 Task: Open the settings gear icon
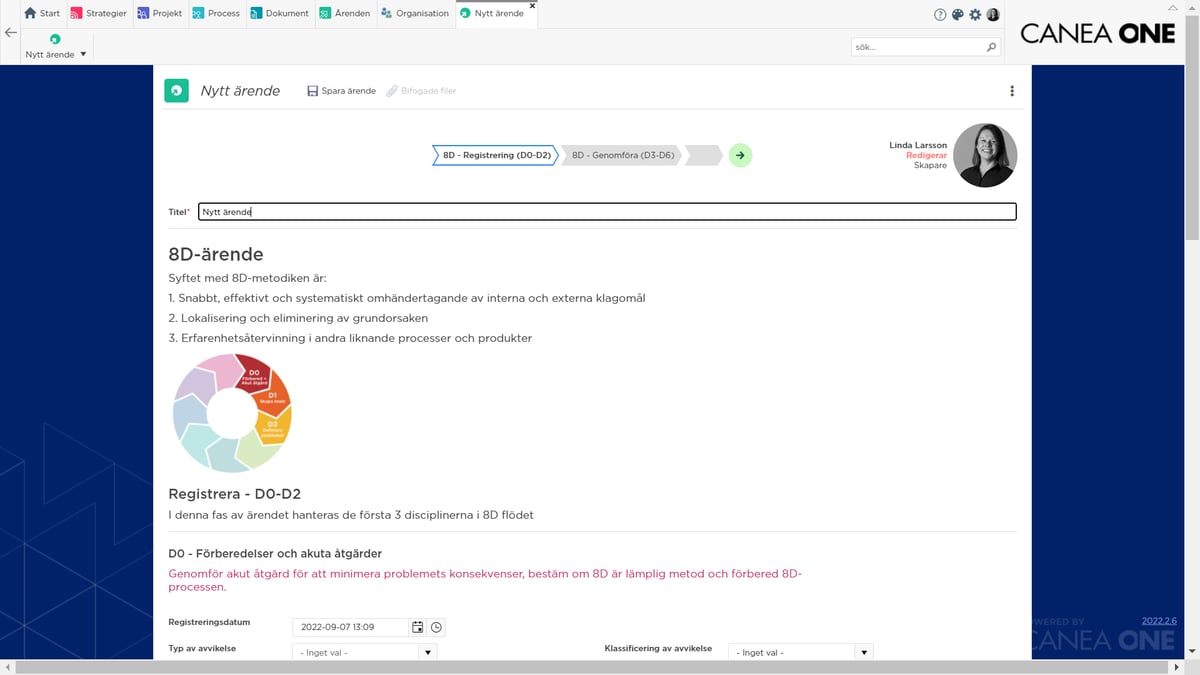975,14
